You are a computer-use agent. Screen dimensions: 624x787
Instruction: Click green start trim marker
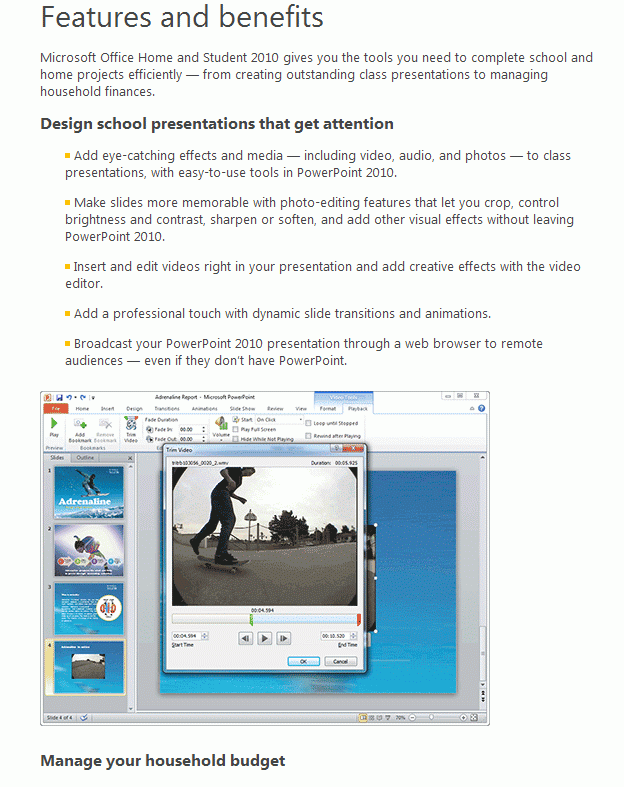[x=251, y=620]
